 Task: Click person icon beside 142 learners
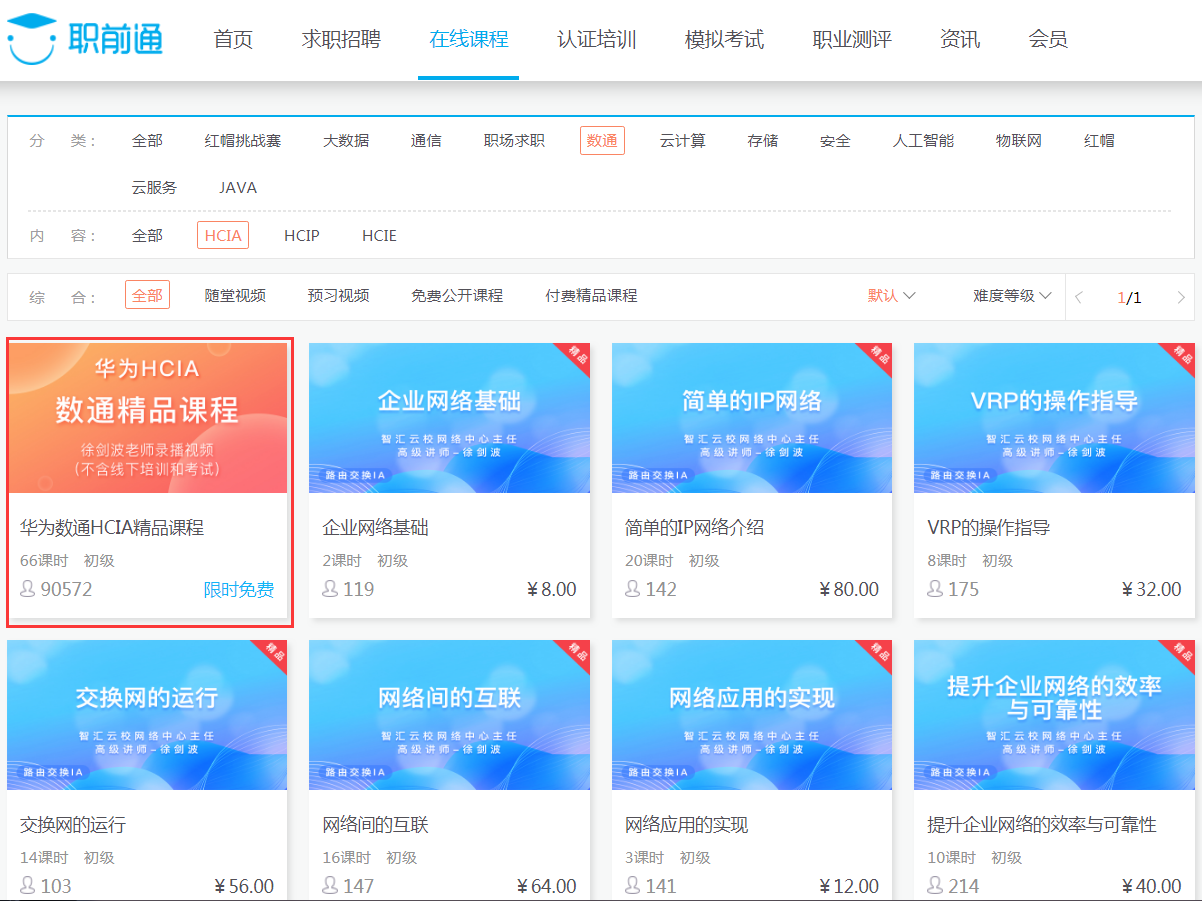(633, 589)
